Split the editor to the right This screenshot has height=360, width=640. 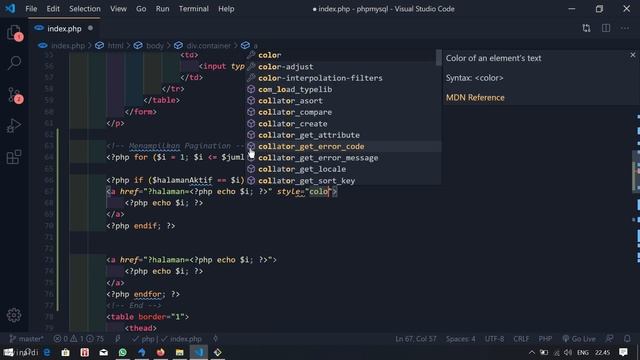pos(606,28)
